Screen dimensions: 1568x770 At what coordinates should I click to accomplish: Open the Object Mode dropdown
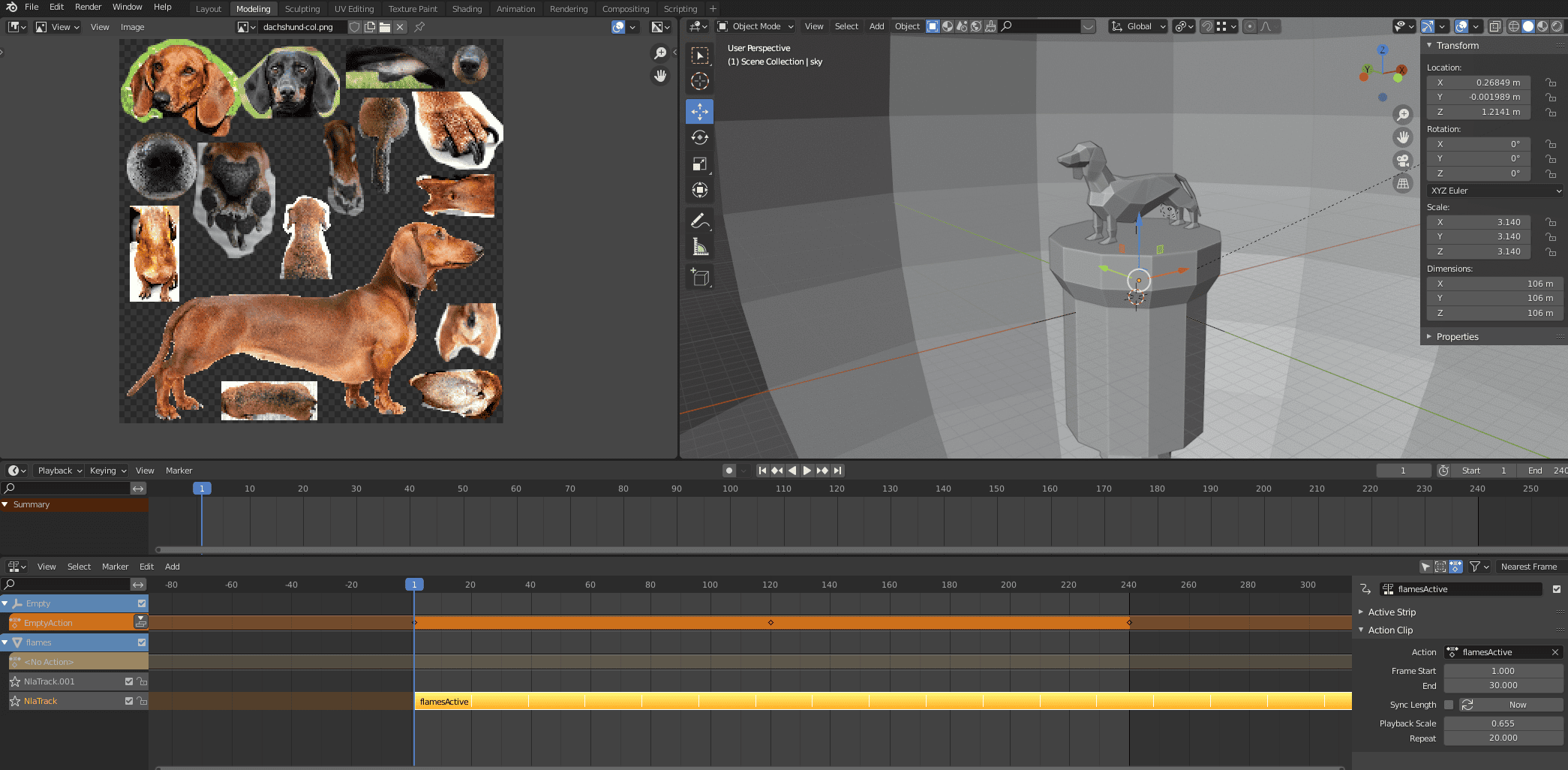755,26
